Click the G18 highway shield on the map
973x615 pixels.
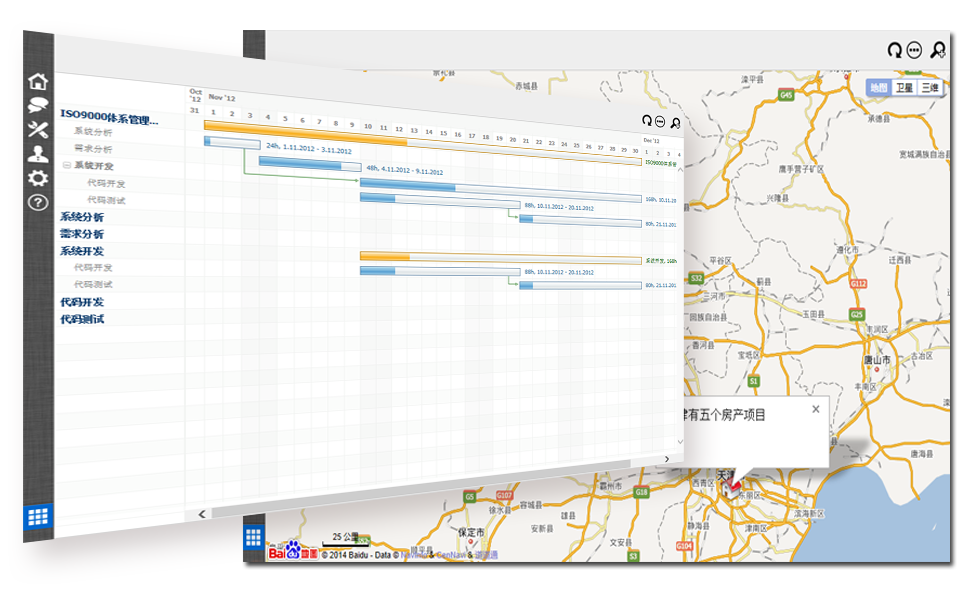click(641, 492)
